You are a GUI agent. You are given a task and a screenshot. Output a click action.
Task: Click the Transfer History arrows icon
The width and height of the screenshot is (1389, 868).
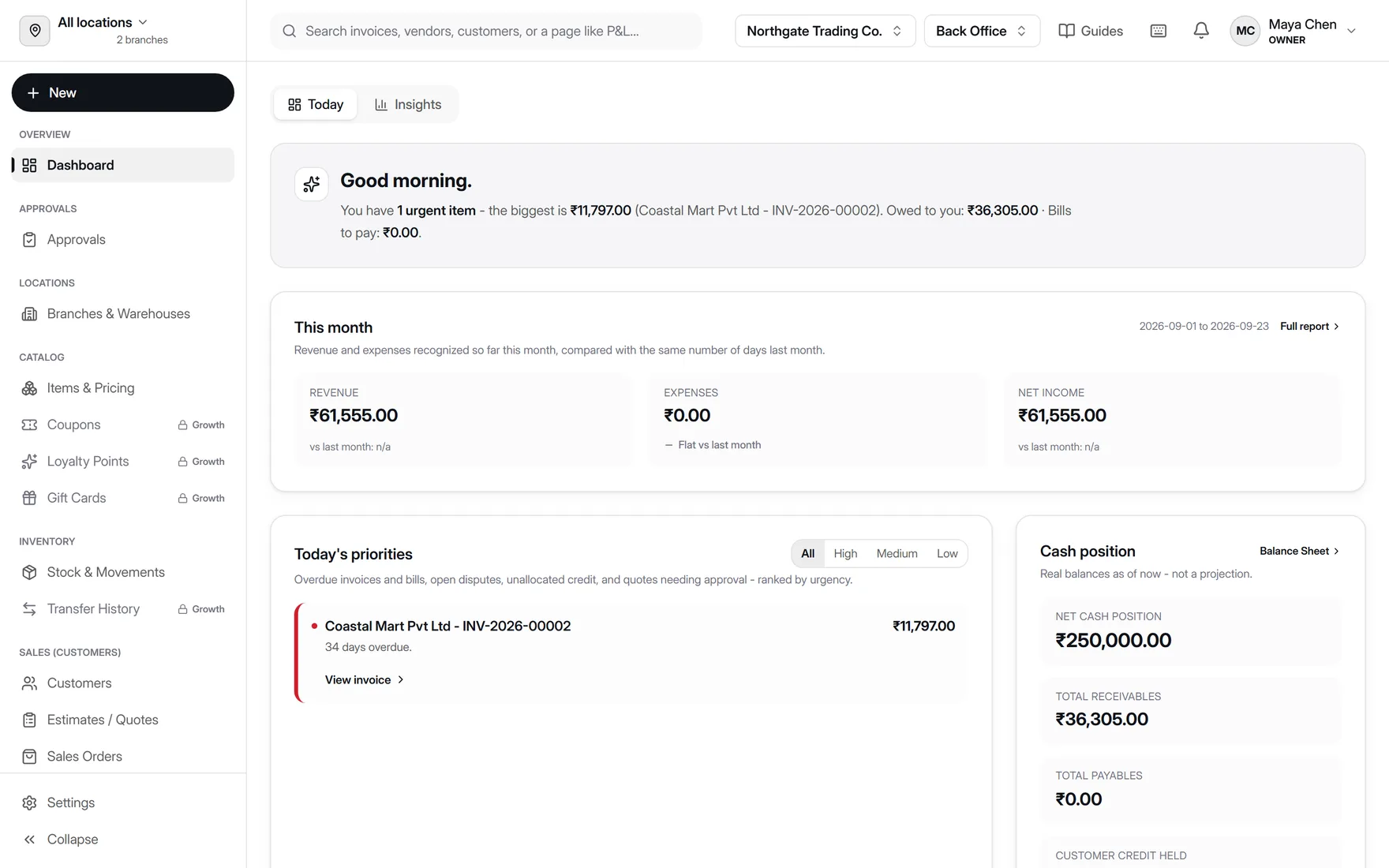tap(29, 609)
